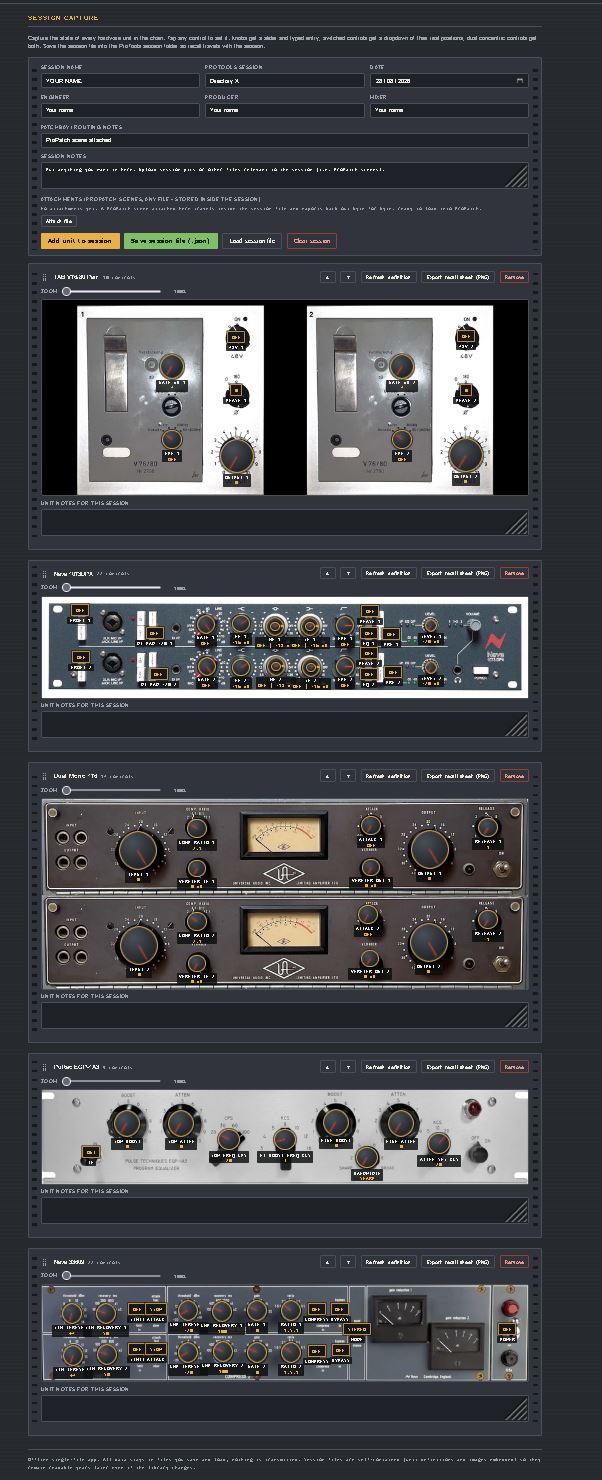
Task: Export recall sheet for the Neve 1073 unit
Action: [x=458, y=574]
